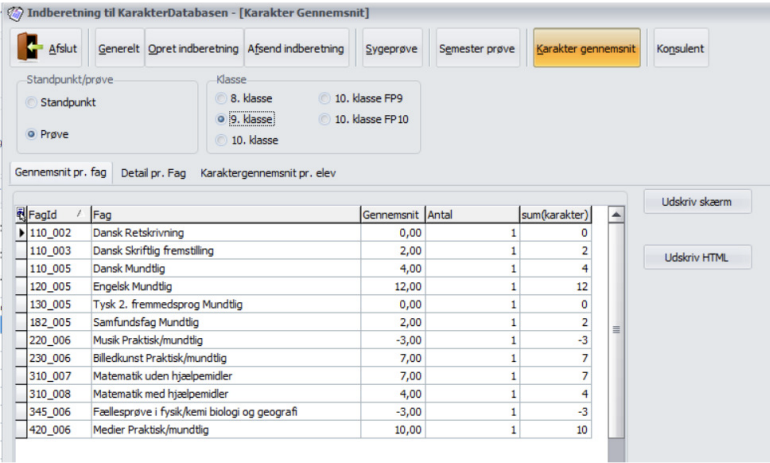Click FagId cell 110_003

tap(58, 250)
